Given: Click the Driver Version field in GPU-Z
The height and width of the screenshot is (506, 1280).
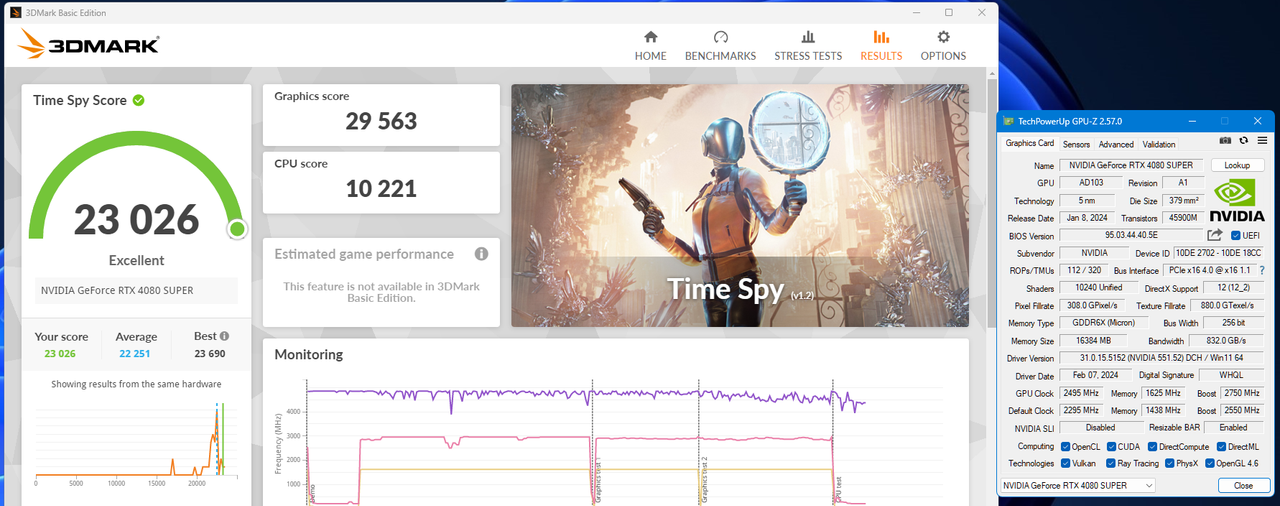Looking at the screenshot, I should tap(1162, 358).
